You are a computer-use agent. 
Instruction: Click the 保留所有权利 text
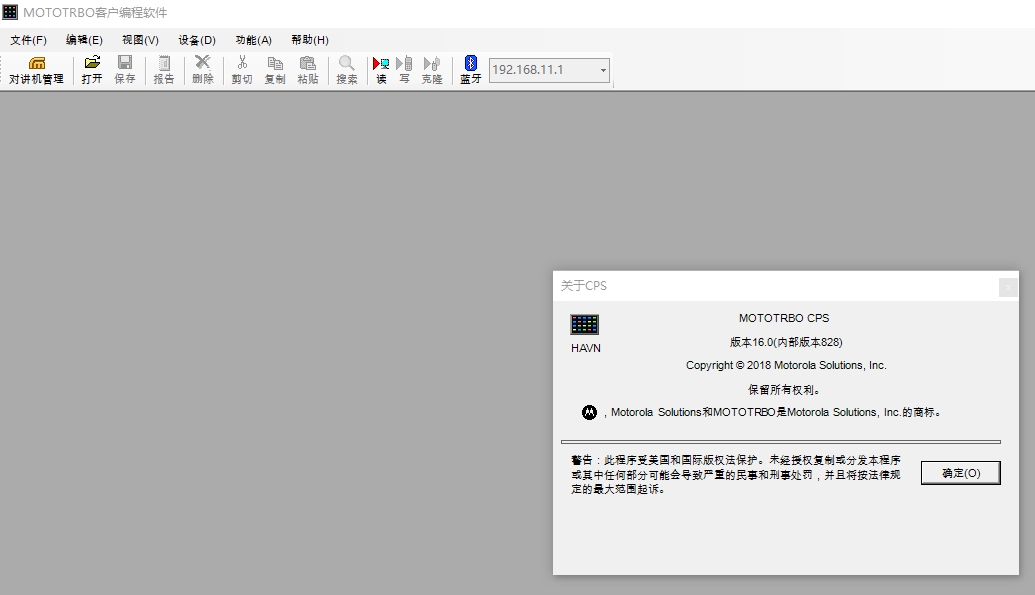point(784,390)
